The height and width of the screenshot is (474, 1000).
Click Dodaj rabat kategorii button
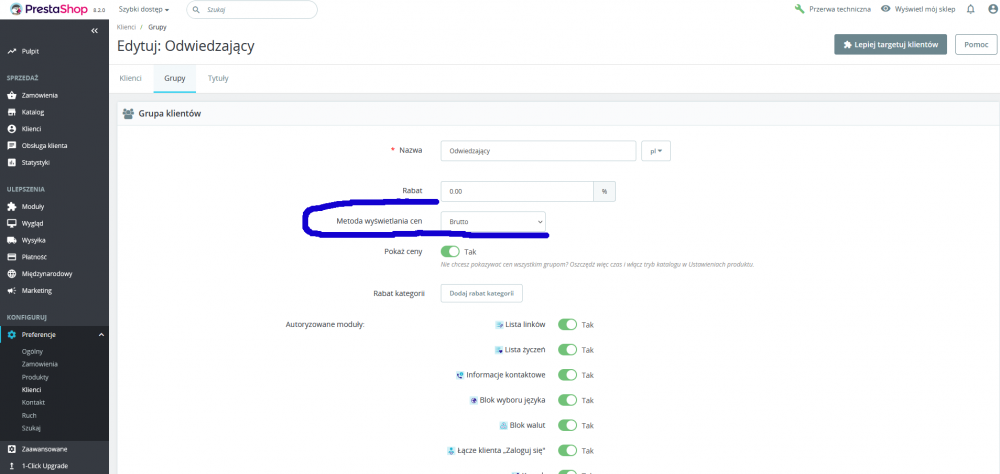[x=482, y=293]
